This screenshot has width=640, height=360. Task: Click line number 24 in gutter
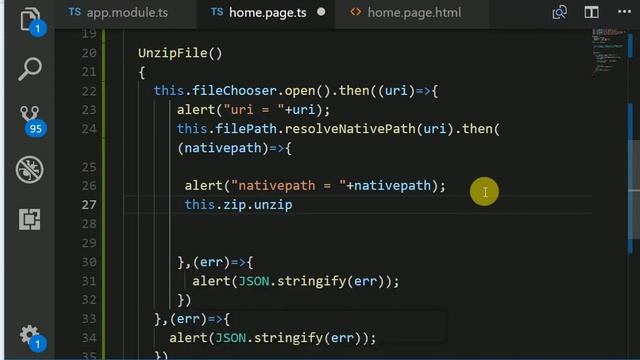tap(89, 129)
